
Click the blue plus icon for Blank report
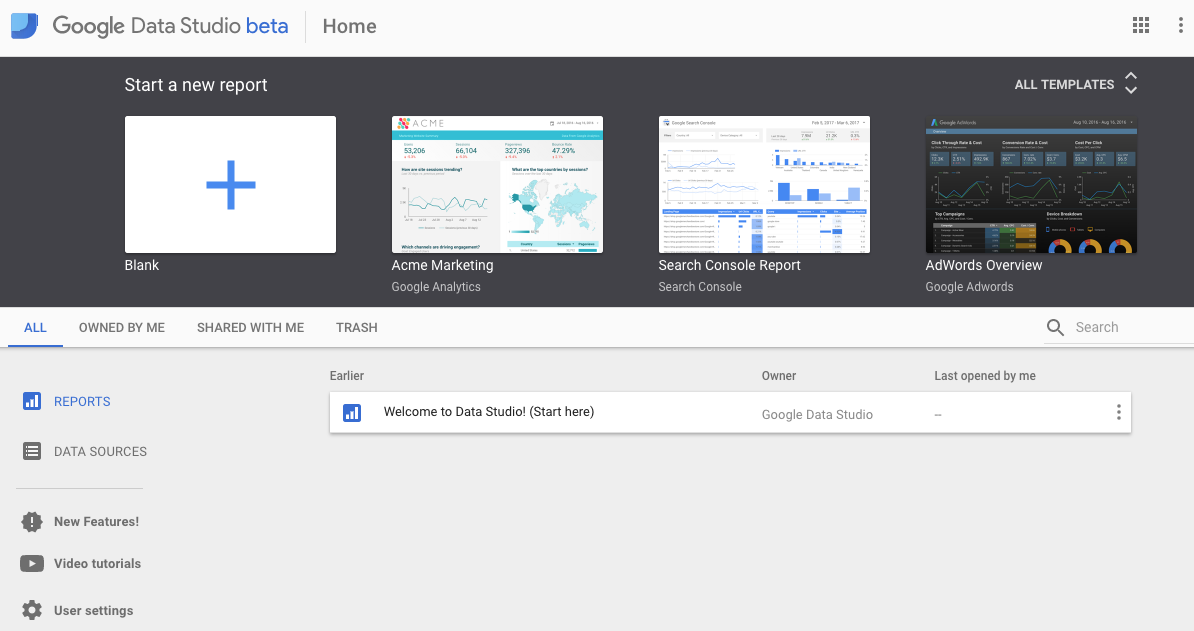230,185
